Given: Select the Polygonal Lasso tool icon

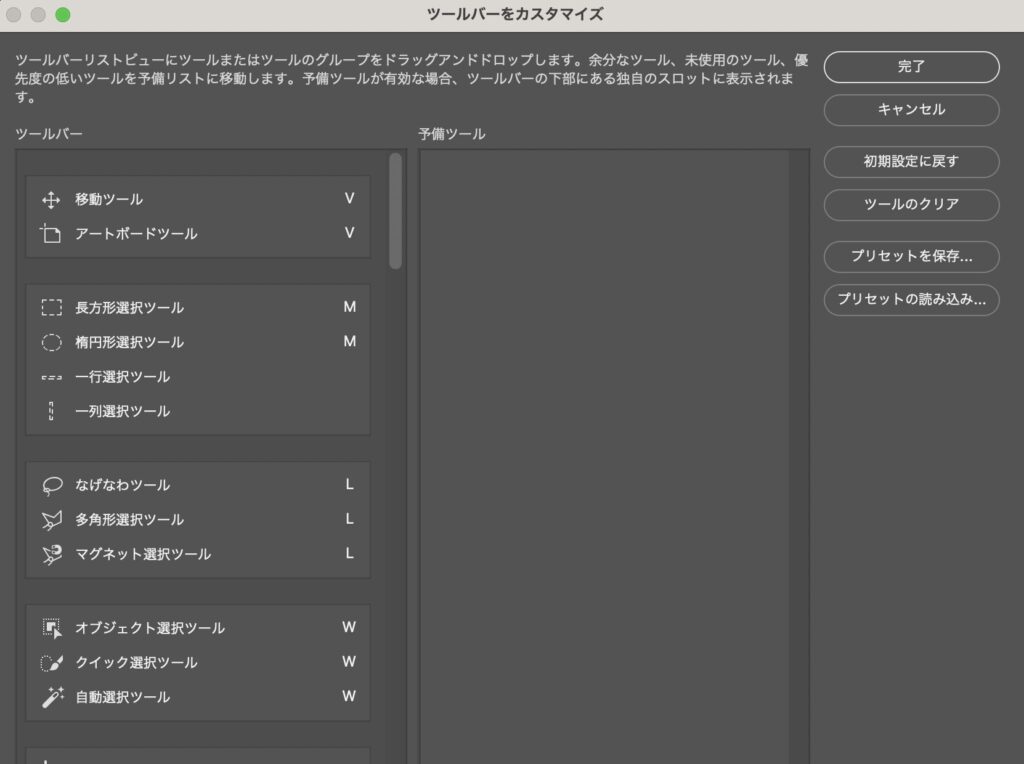Looking at the screenshot, I should (x=51, y=520).
